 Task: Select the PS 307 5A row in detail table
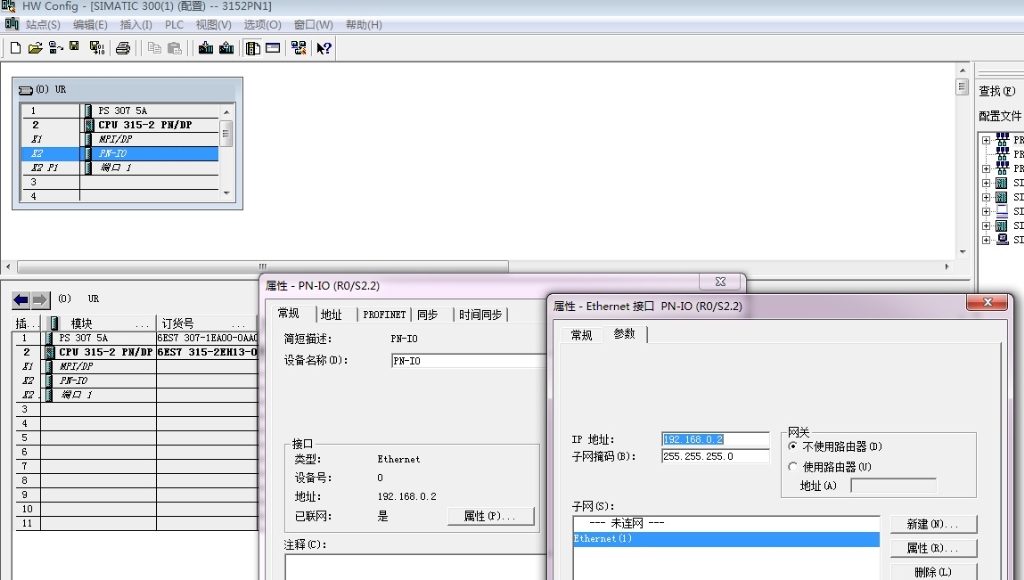coord(136,338)
